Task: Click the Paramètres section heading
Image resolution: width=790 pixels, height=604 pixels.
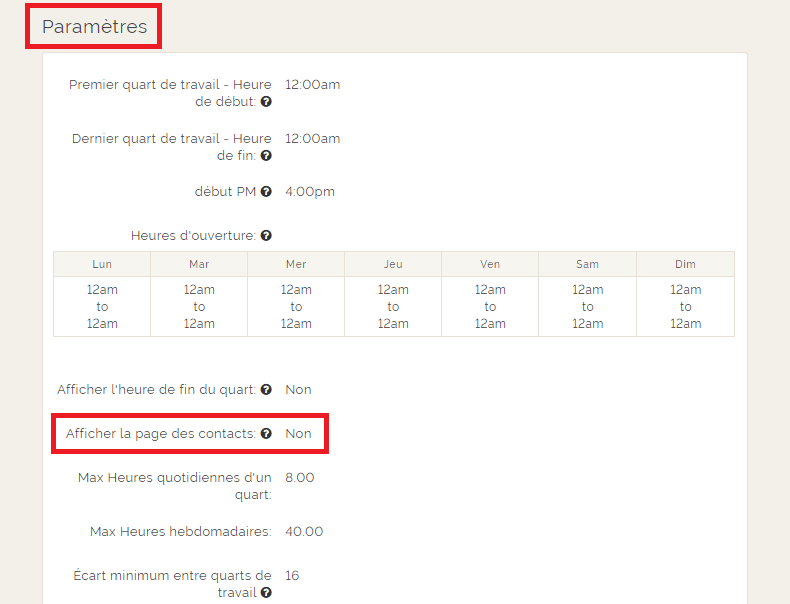Action: point(94,27)
